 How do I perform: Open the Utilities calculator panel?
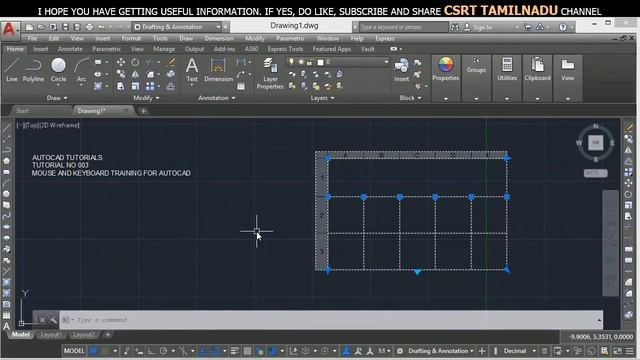507,69
